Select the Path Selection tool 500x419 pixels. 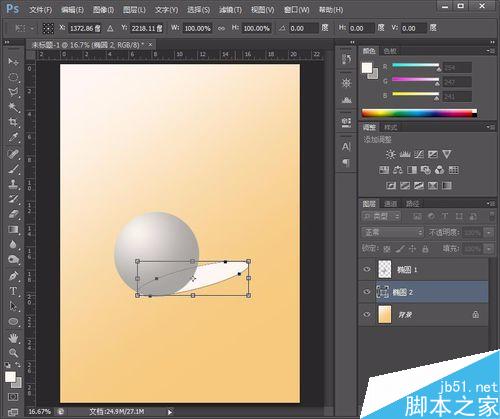tap(13, 306)
